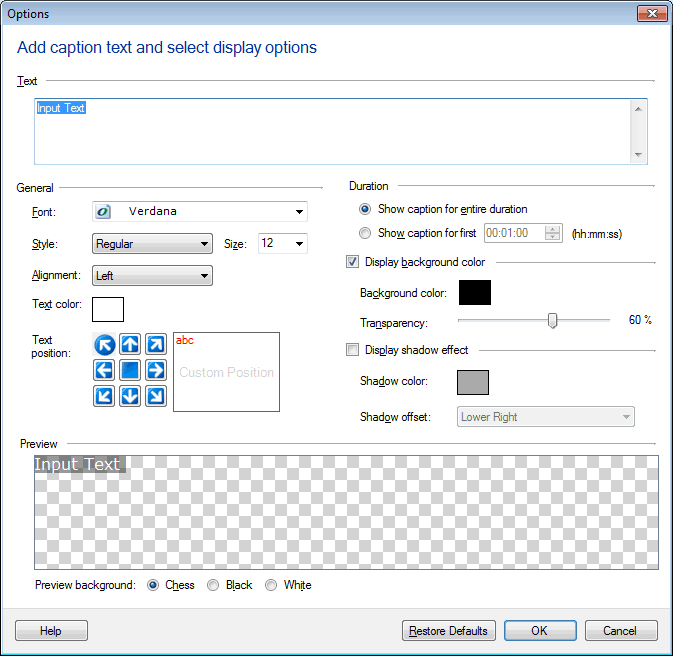Image resolution: width=673 pixels, height=656 pixels.
Task: Click the black Background color swatch
Action: click(x=474, y=293)
